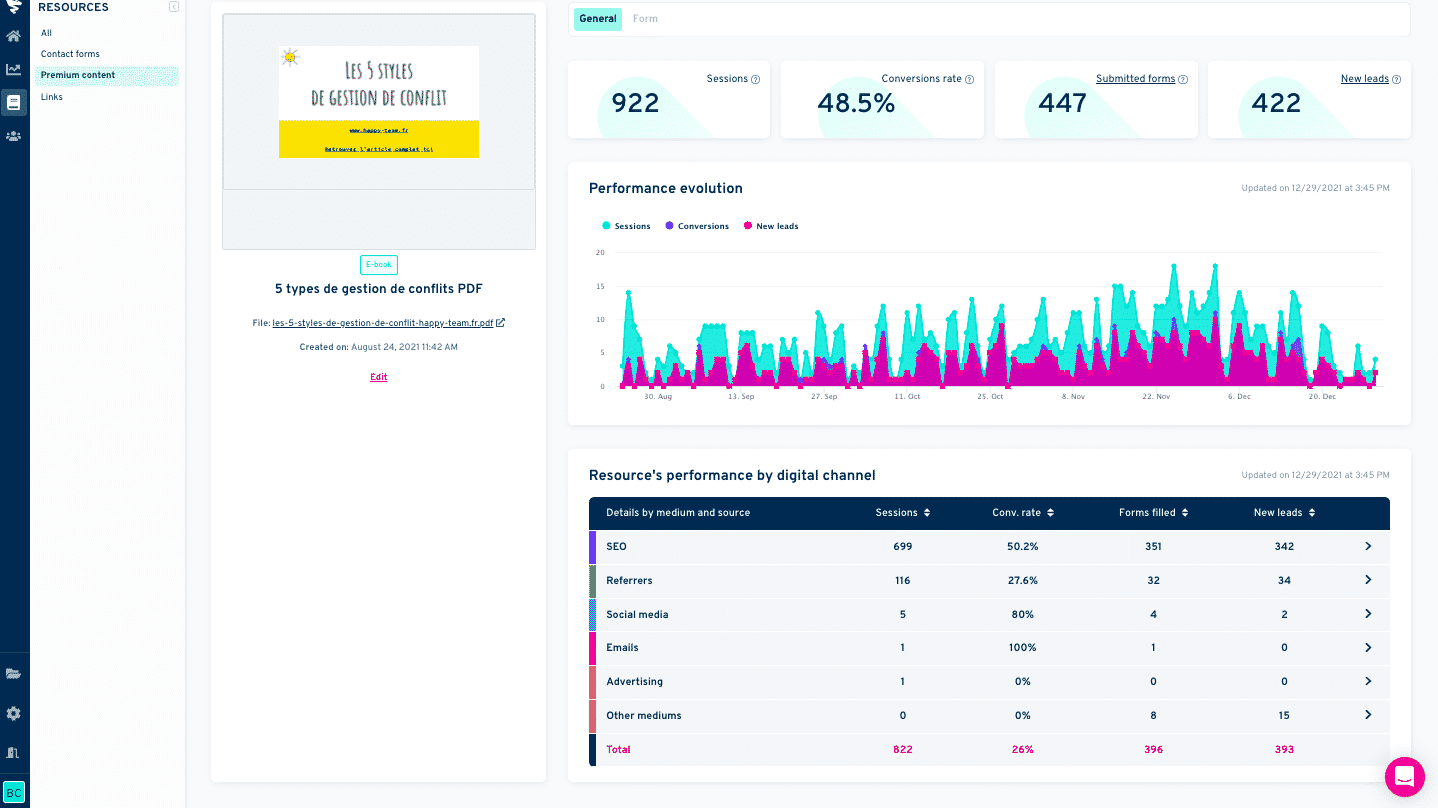Click the app logo at sidebar top
The height and width of the screenshot is (808, 1438).
[14, 6]
